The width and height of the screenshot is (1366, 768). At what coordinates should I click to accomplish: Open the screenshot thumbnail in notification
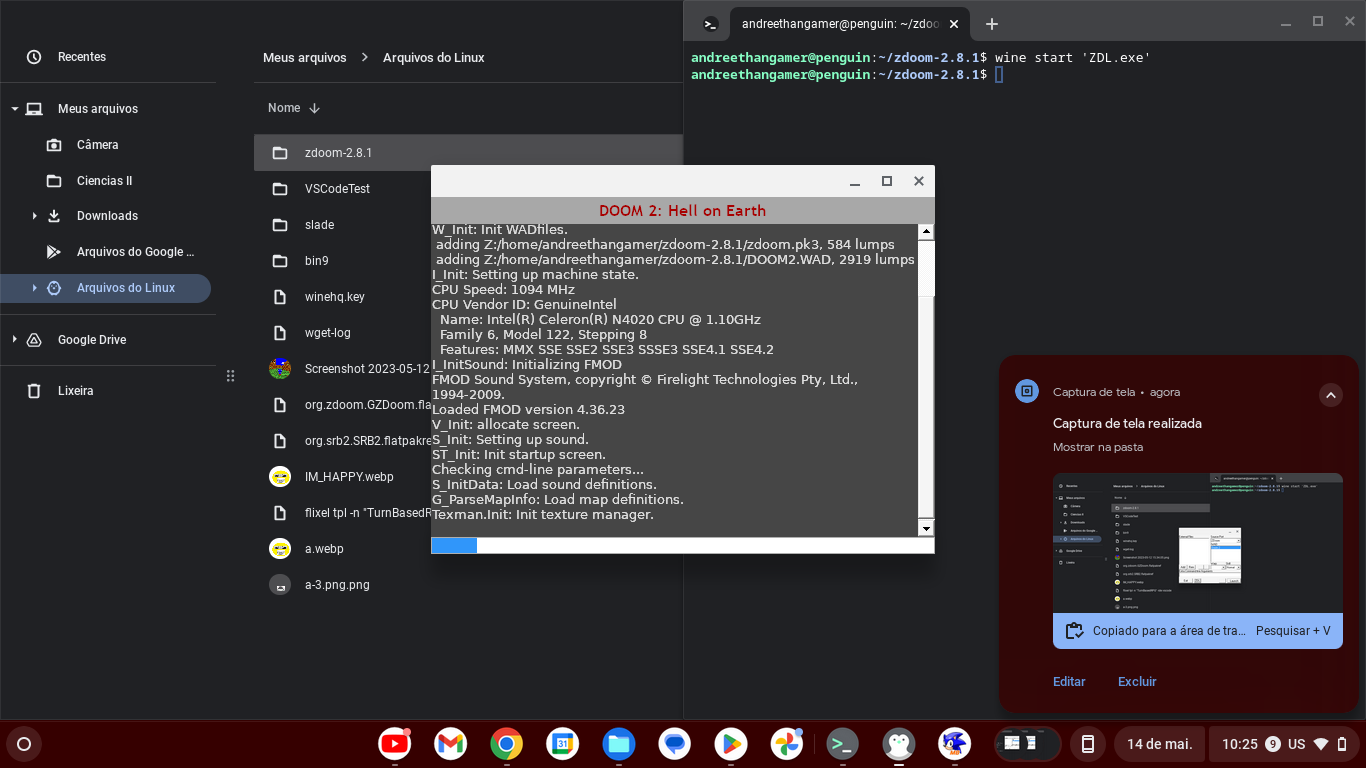point(1198,543)
